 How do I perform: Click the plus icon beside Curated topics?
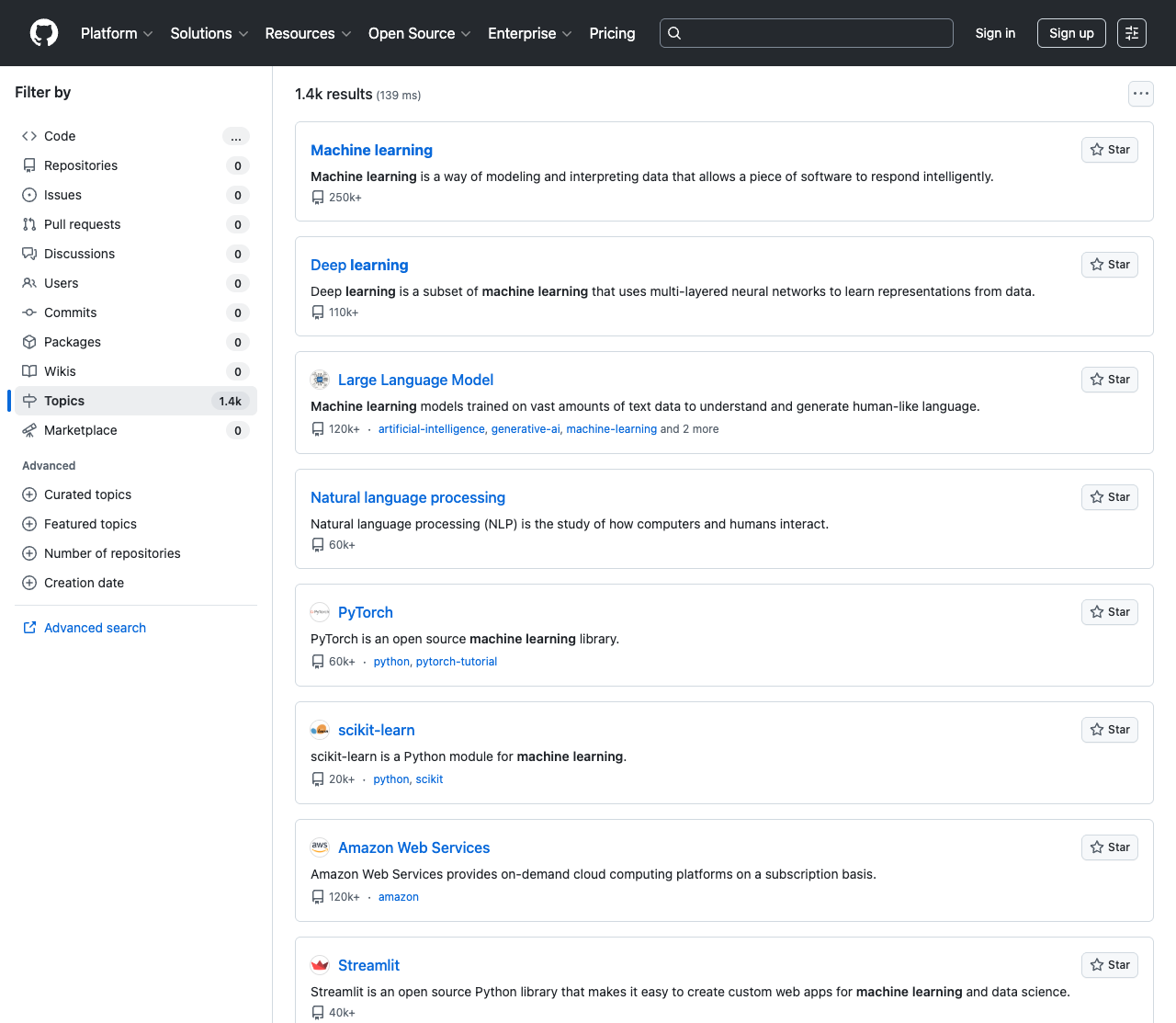click(29, 494)
